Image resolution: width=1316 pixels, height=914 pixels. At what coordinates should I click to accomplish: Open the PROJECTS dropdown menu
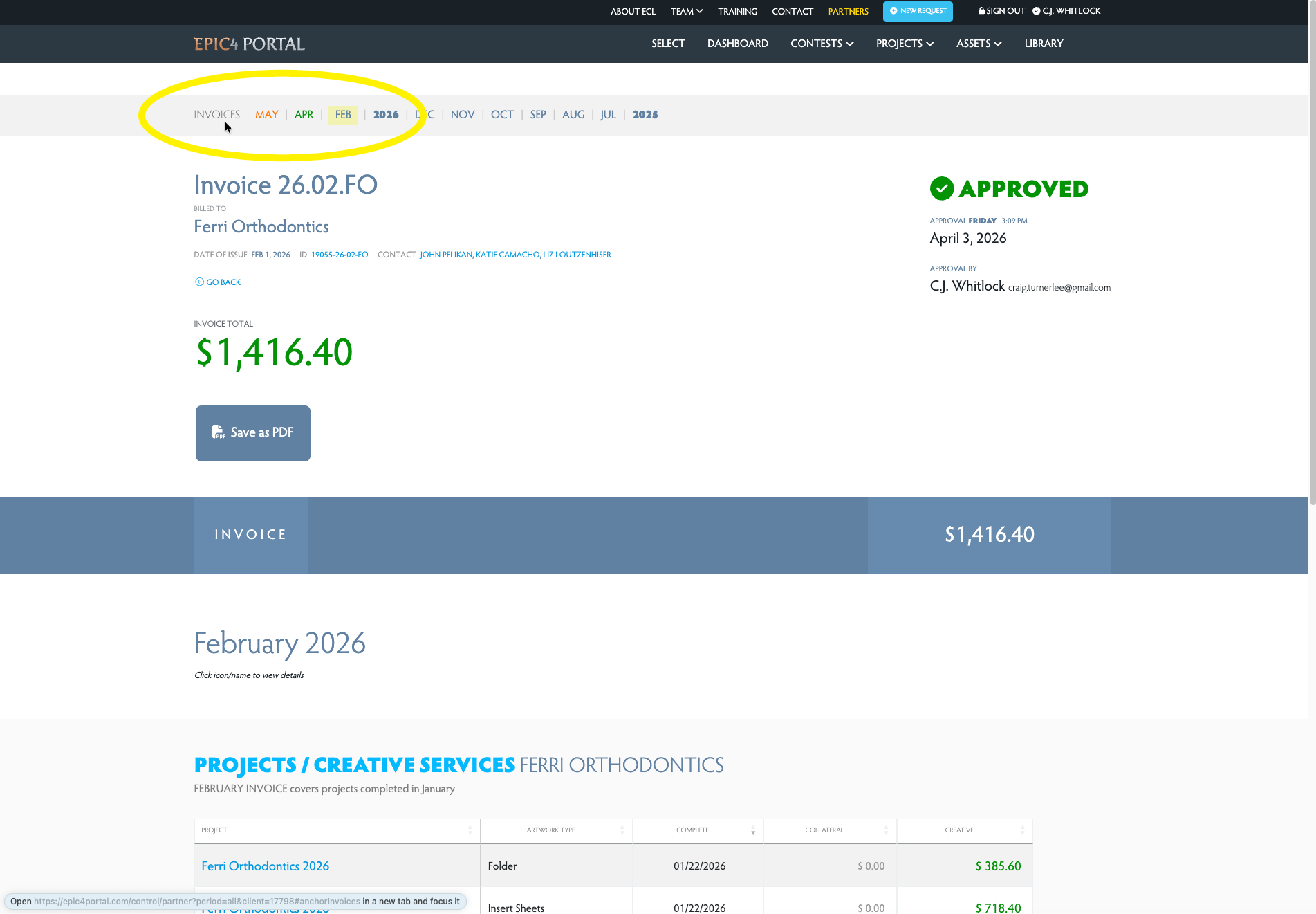(x=905, y=44)
